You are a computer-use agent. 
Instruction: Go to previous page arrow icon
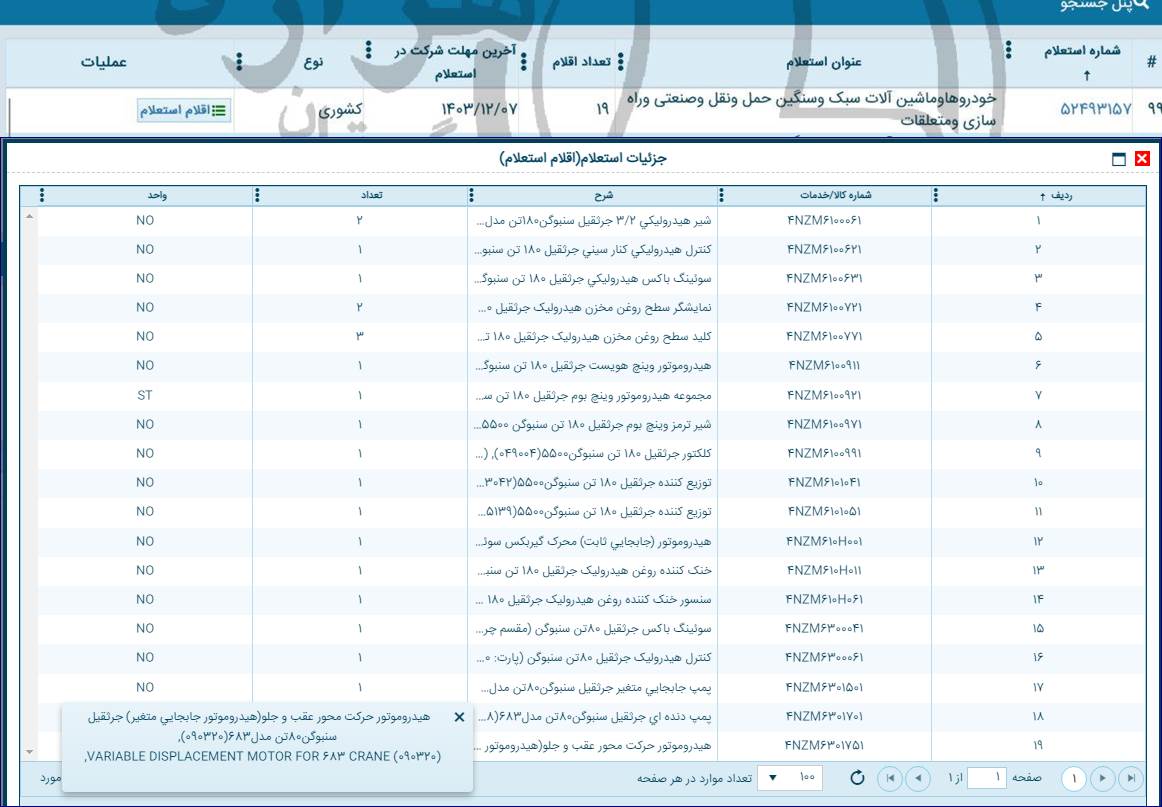pos(917,778)
